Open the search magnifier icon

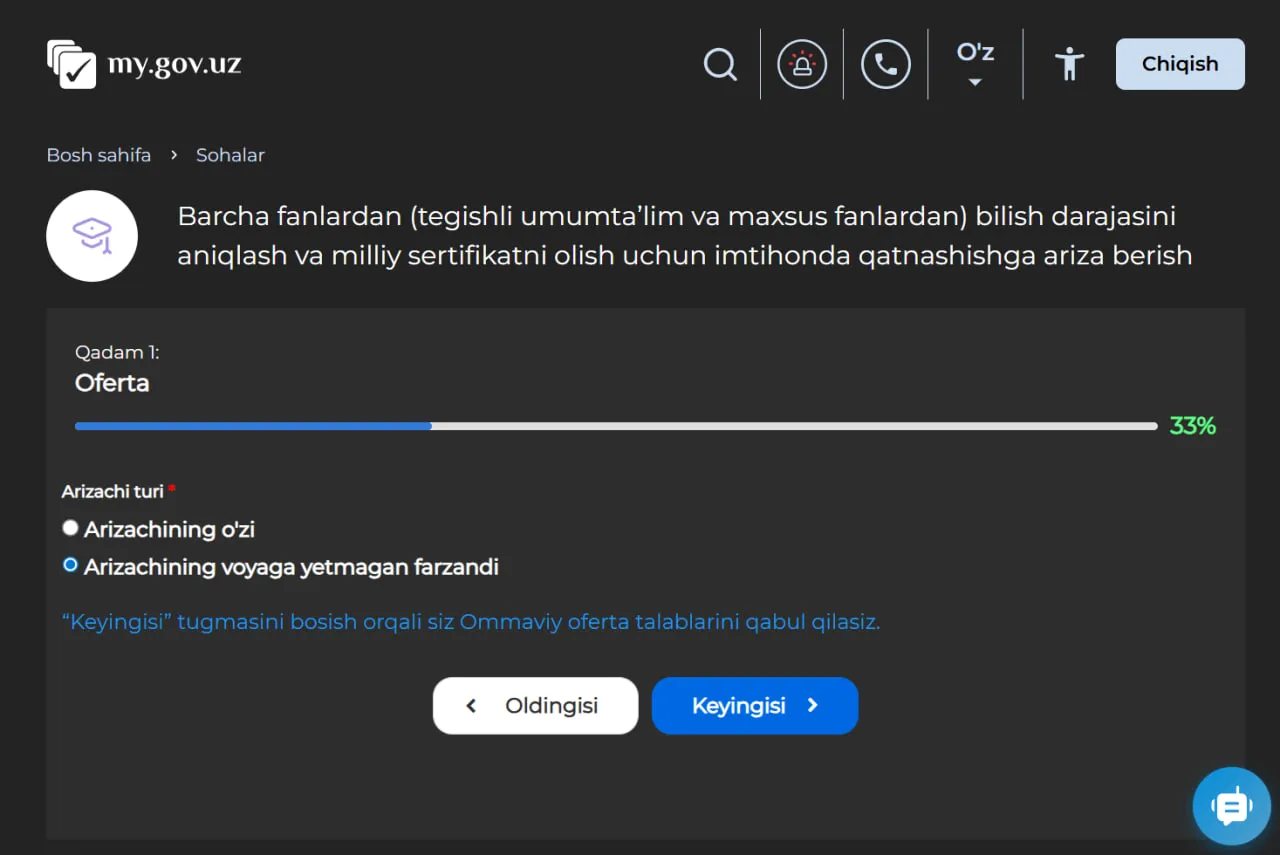(720, 63)
